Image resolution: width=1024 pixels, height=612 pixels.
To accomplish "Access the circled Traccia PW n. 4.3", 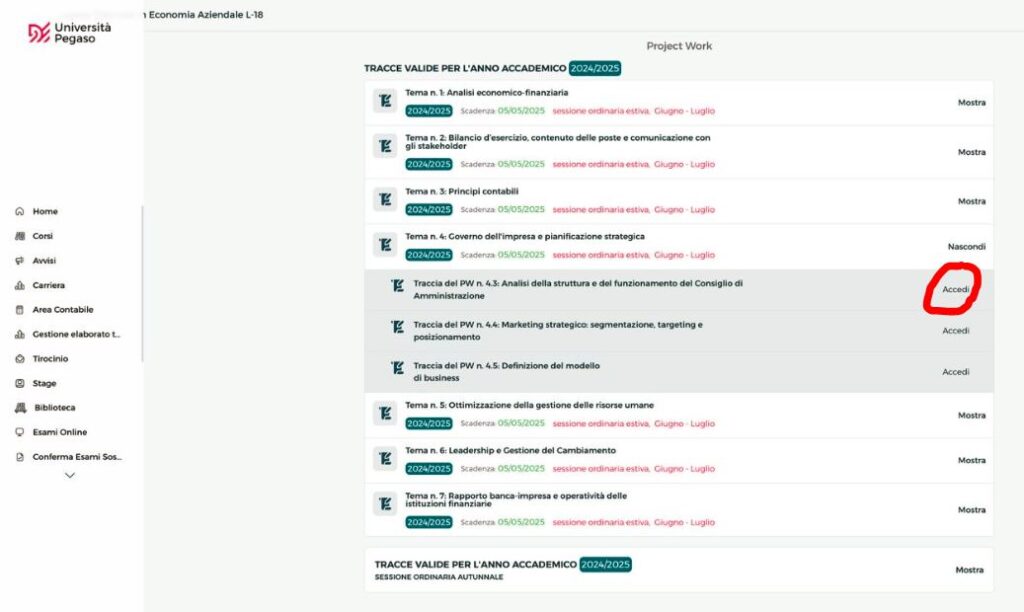I will pos(957,287).
